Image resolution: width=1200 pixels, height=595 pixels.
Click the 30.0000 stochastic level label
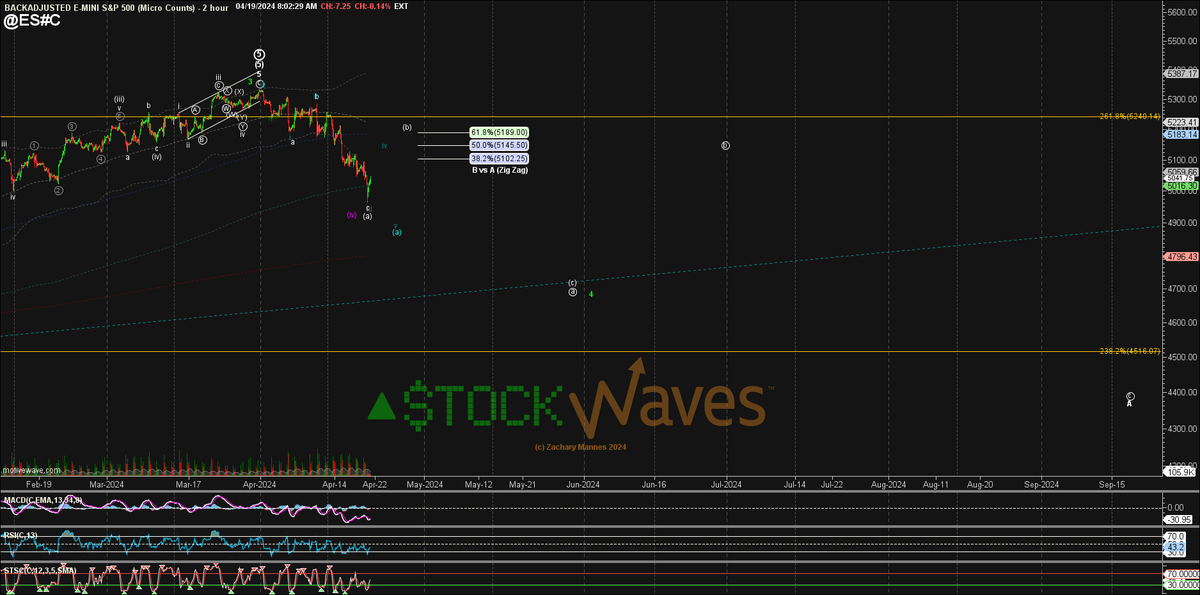[1181, 584]
